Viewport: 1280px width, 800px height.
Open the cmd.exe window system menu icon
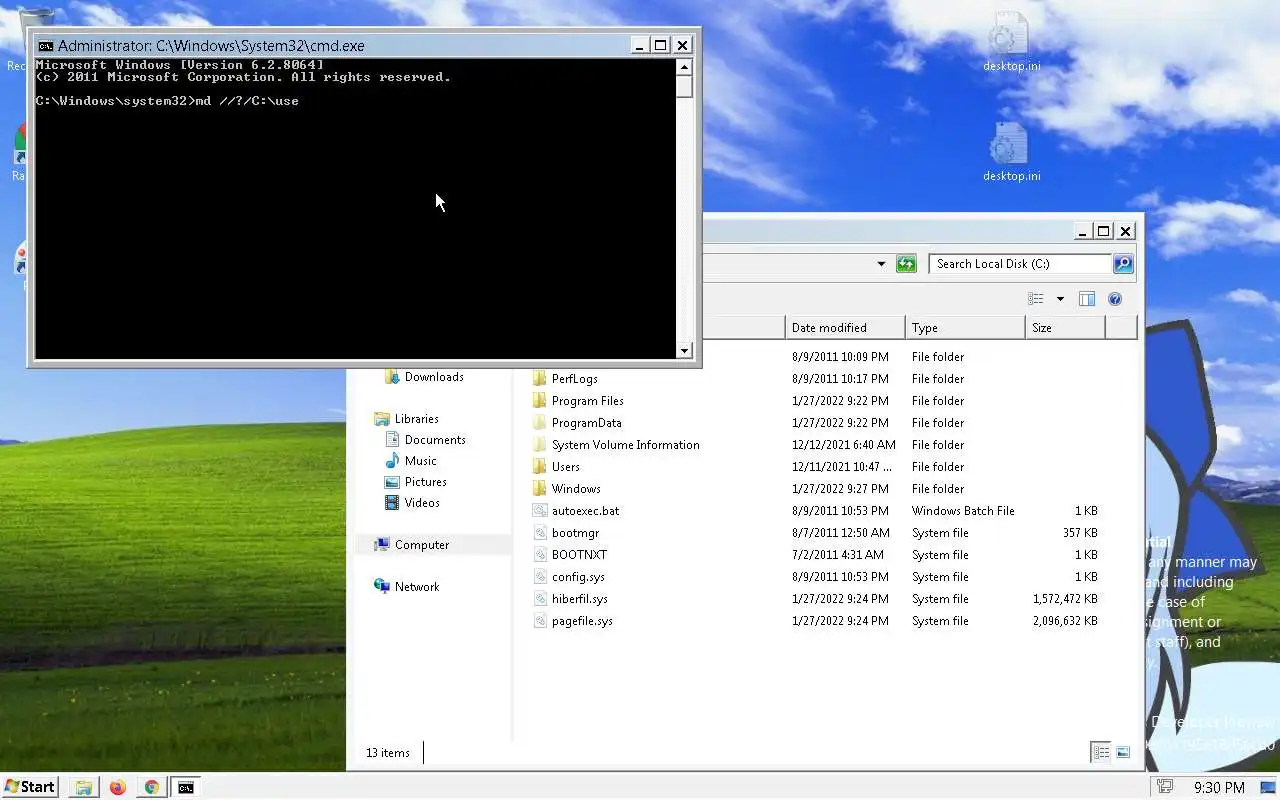tap(45, 45)
